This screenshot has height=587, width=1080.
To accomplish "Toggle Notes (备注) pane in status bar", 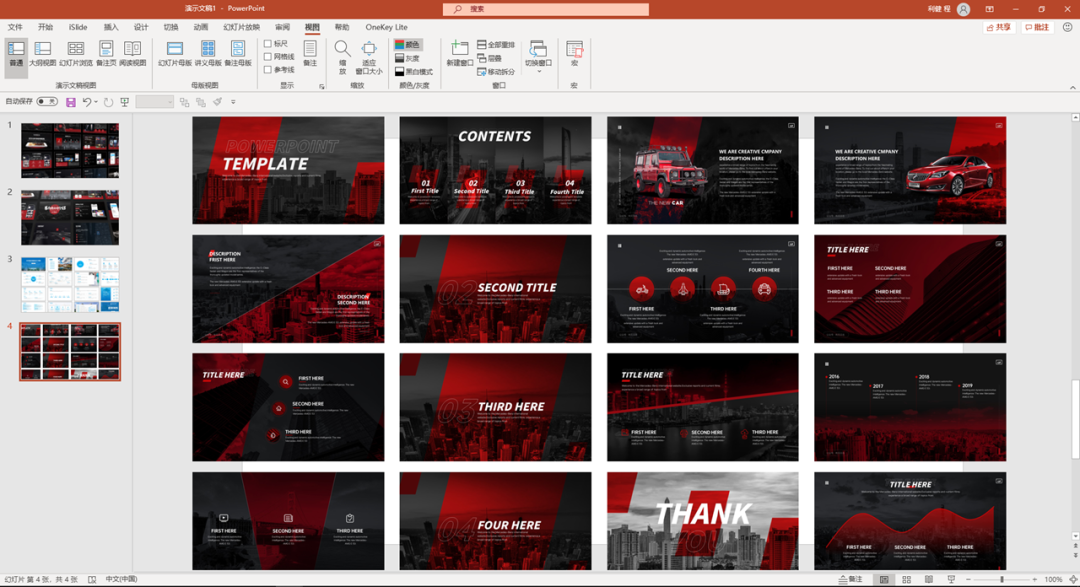I will tap(851, 579).
